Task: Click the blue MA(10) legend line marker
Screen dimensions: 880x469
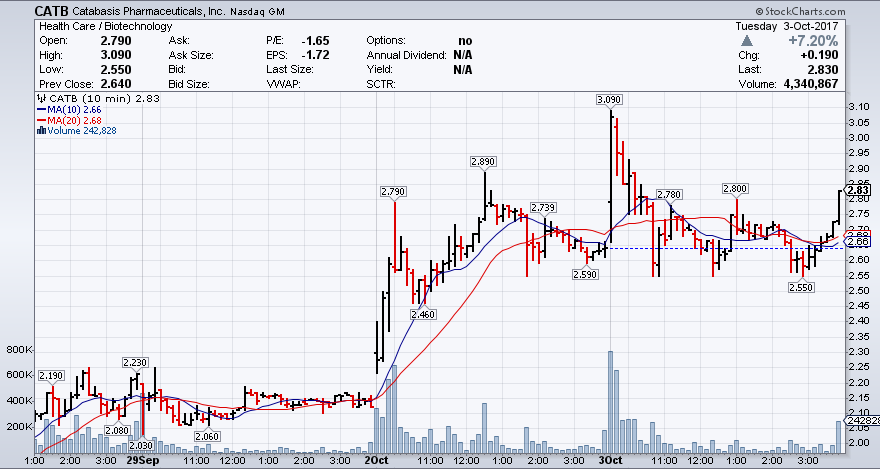Action: (40, 109)
